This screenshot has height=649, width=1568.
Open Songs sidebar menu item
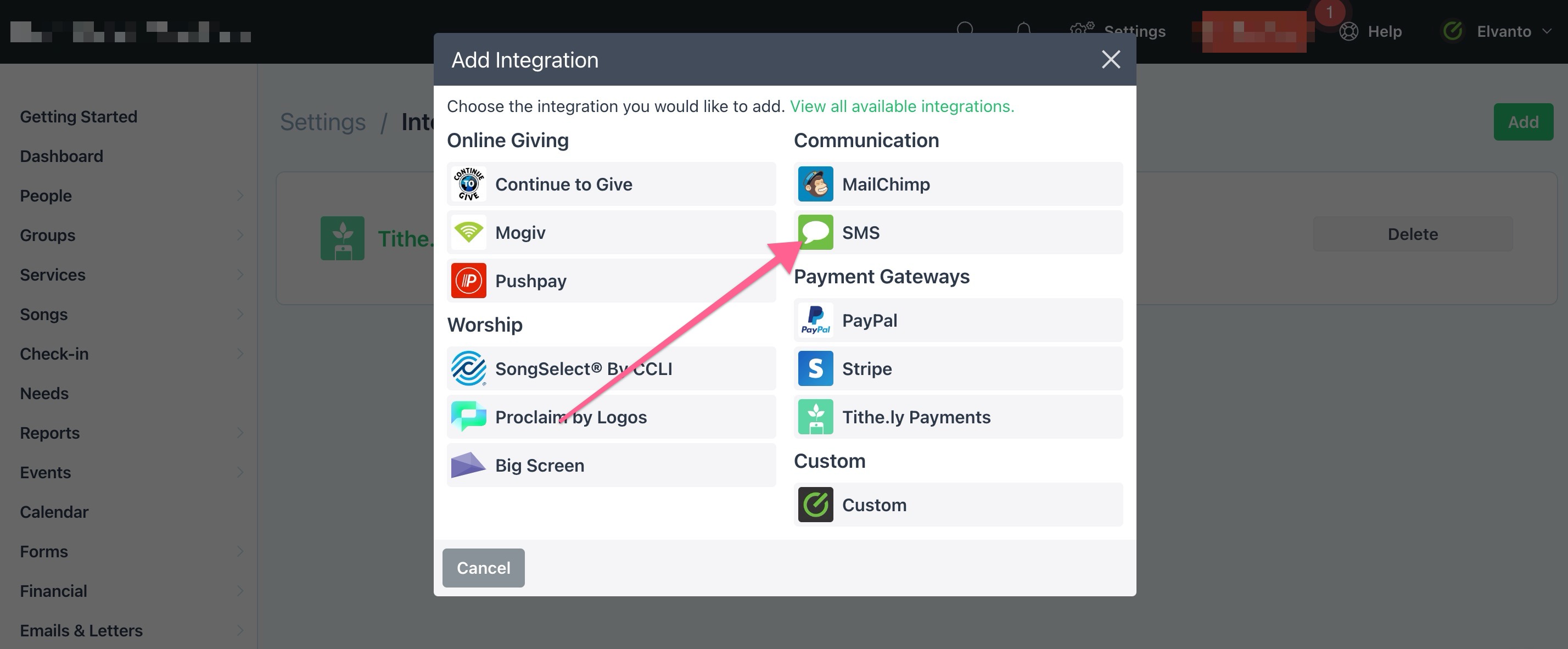click(44, 314)
